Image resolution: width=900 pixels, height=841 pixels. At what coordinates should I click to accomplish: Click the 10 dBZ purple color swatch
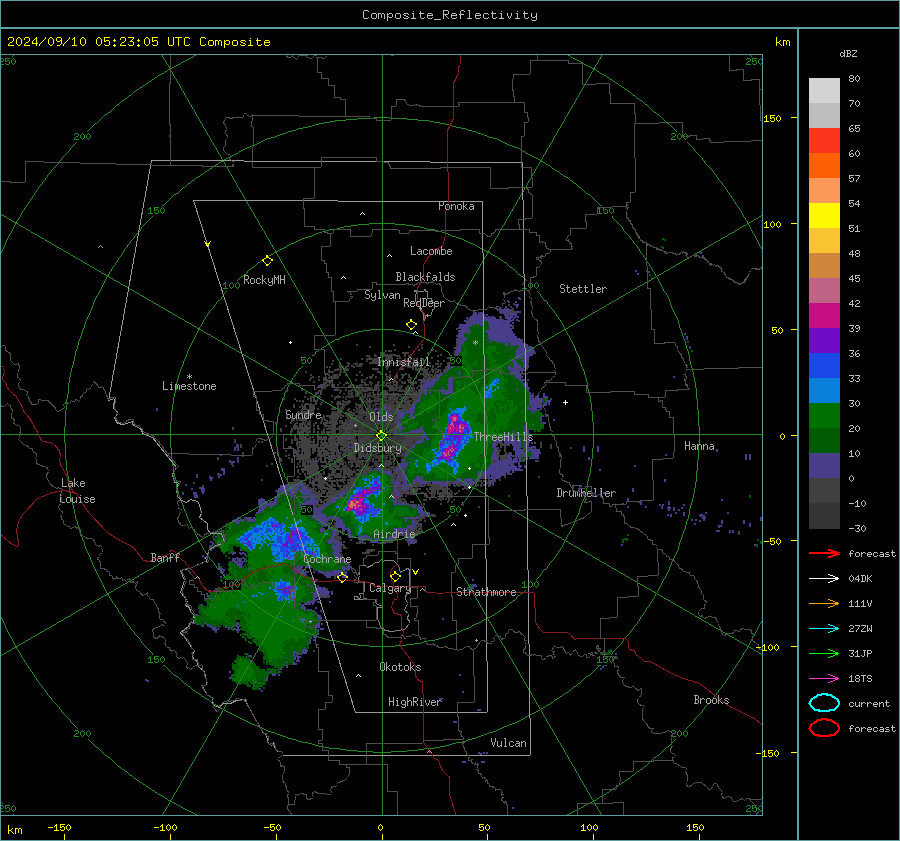[824, 465]
